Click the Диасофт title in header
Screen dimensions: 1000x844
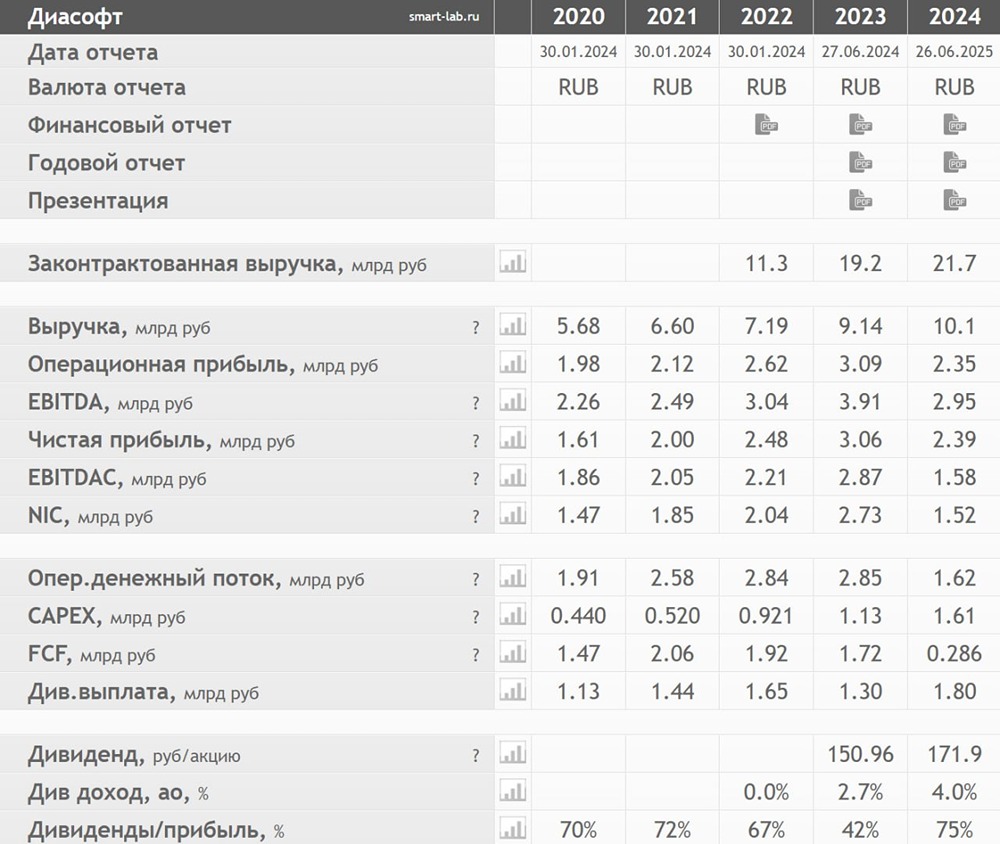point(75,17)
